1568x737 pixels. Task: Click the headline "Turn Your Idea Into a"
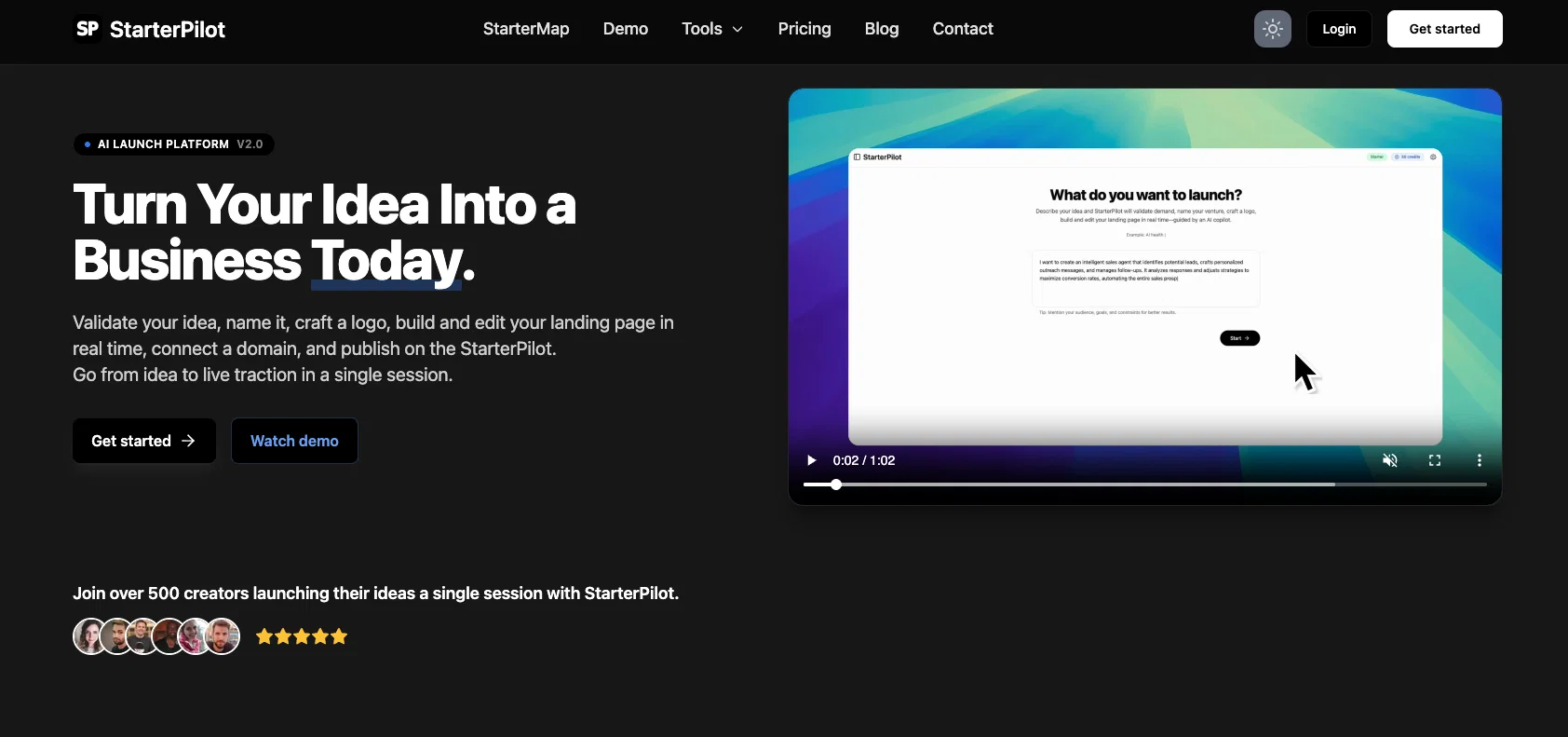click(325, 204)
